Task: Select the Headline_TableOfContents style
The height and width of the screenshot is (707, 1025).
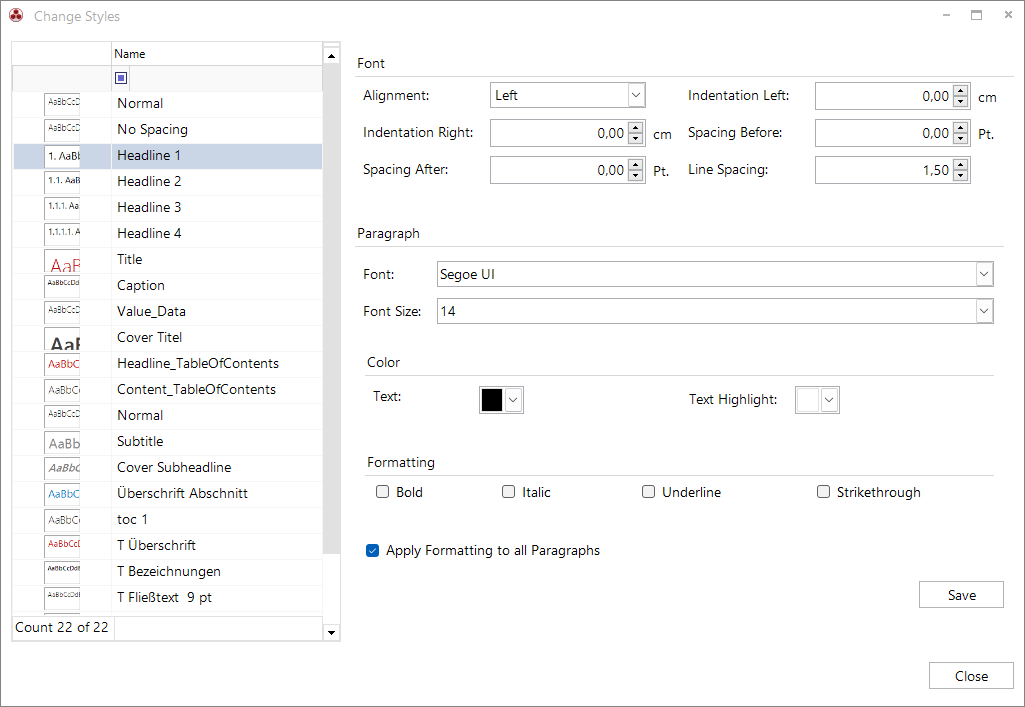Action: [167, 364]
